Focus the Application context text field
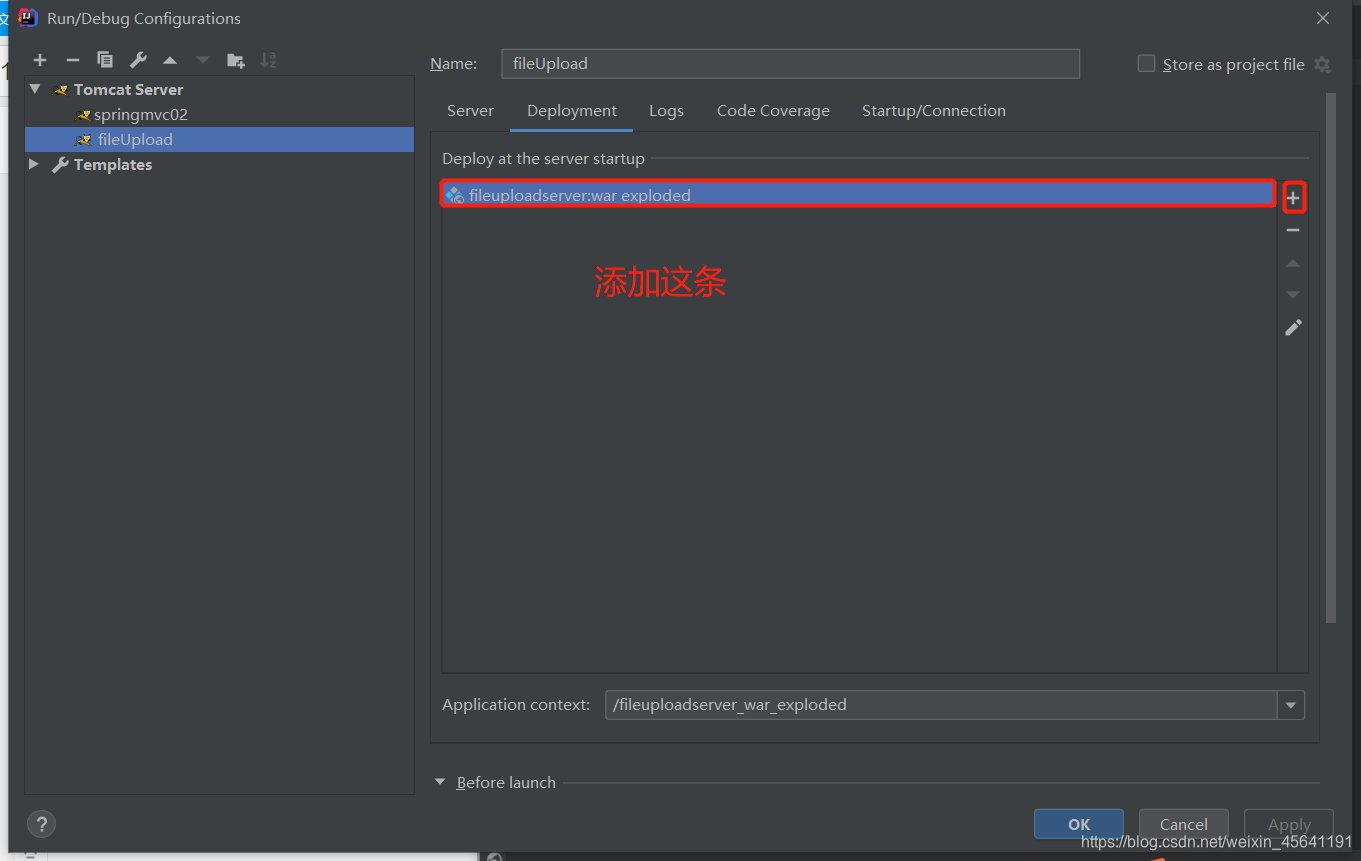 click(x=941, y=705)
